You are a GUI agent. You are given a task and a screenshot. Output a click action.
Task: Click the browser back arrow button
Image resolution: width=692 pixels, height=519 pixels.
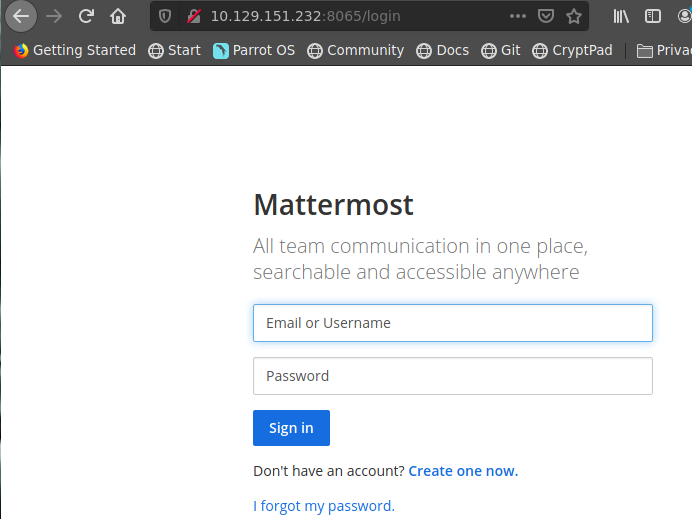click(20, 16)
